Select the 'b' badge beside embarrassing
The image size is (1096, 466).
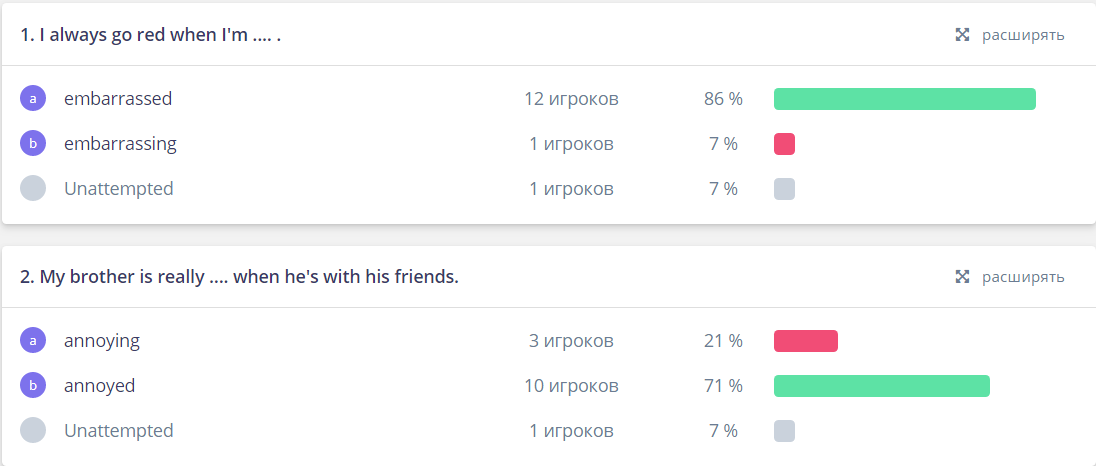pyautogui.click(x=33, y=143)
